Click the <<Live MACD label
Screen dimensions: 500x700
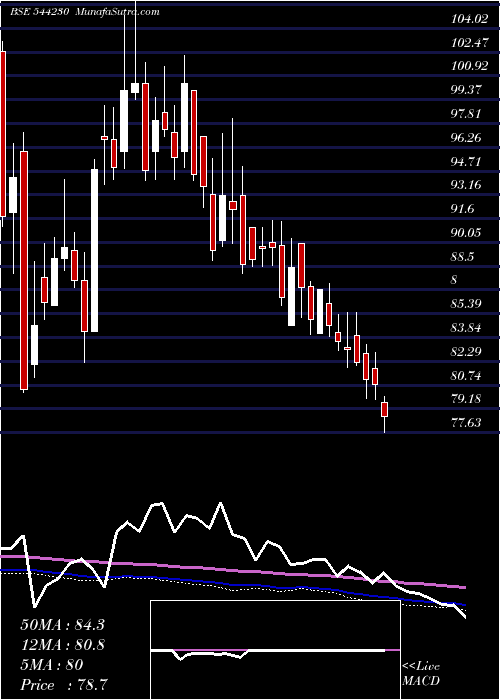421,674
